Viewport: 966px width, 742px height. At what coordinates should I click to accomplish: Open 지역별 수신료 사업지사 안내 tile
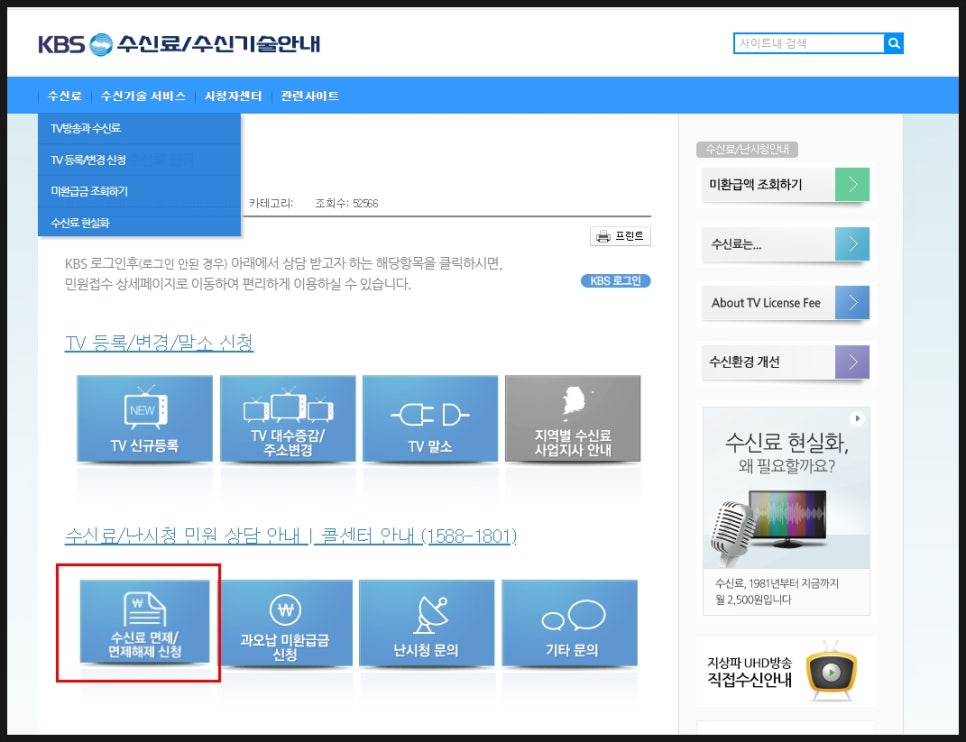[x=573, y=418]
